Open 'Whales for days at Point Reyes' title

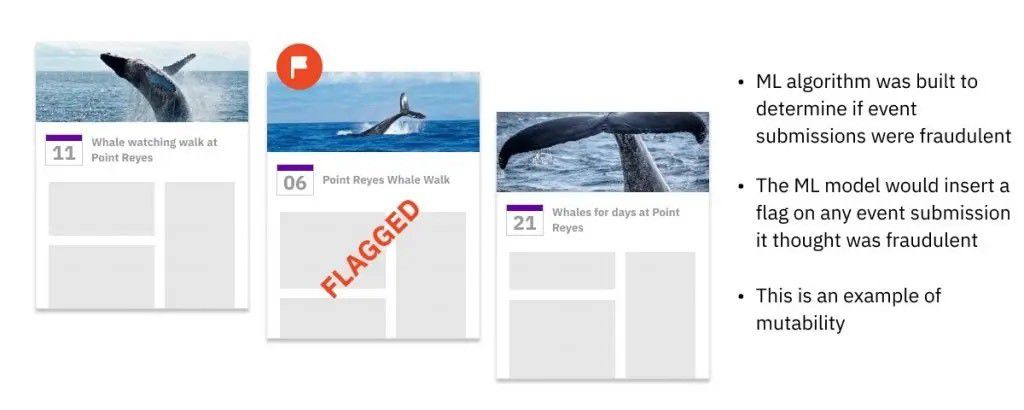[x=616, y=220]
